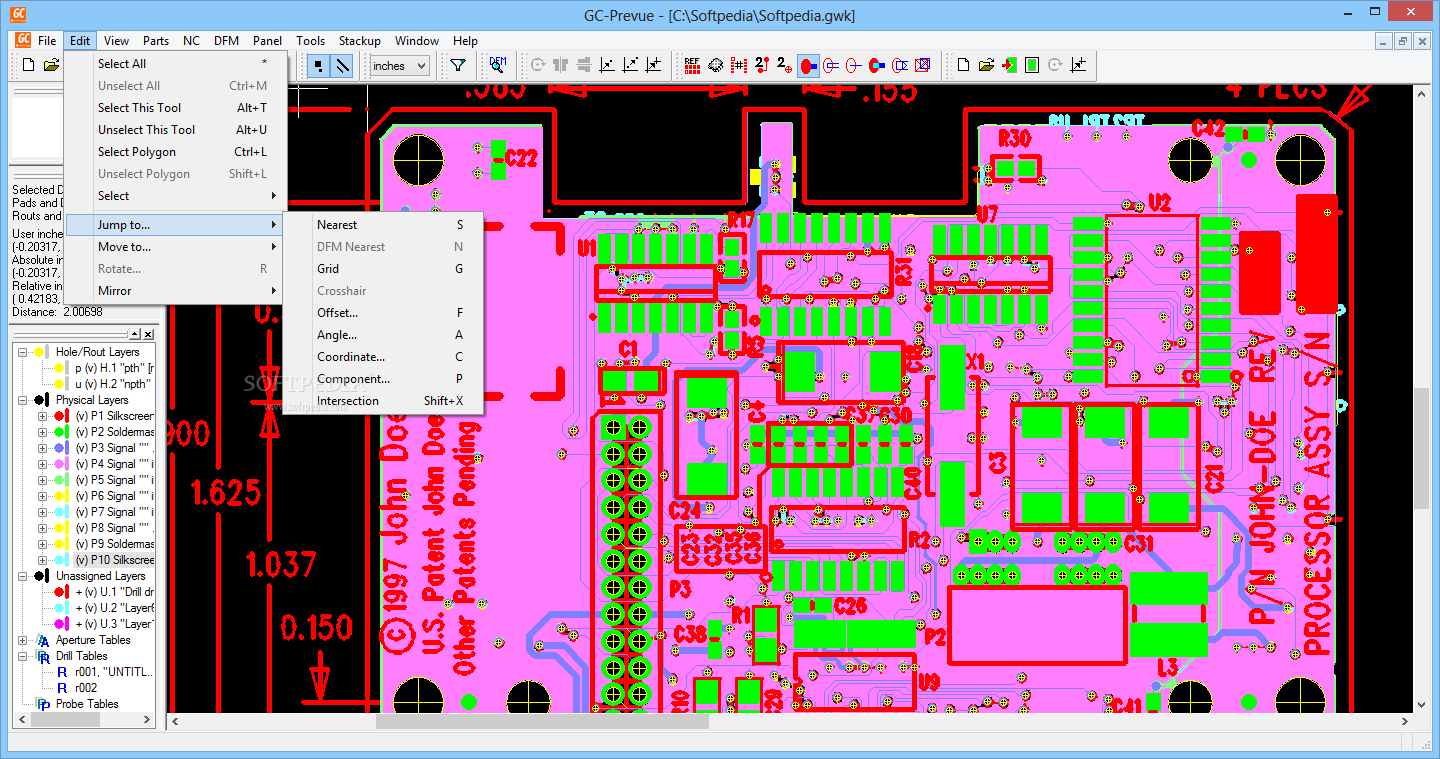The image size is (1440, 759).
Task: Click the red outline oval with blue tab icon
Action: 831,65
